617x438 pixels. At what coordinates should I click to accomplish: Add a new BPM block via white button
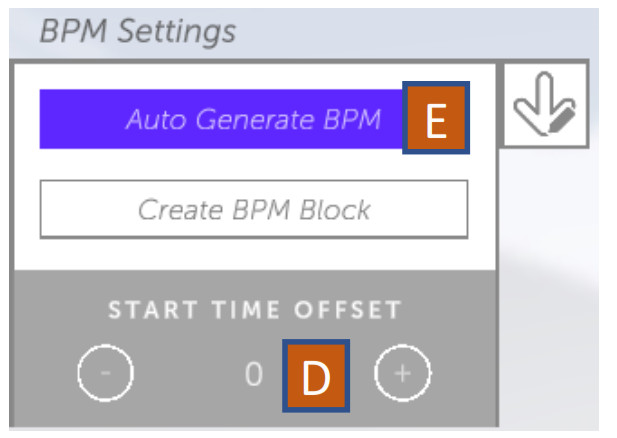pos(254,209)
